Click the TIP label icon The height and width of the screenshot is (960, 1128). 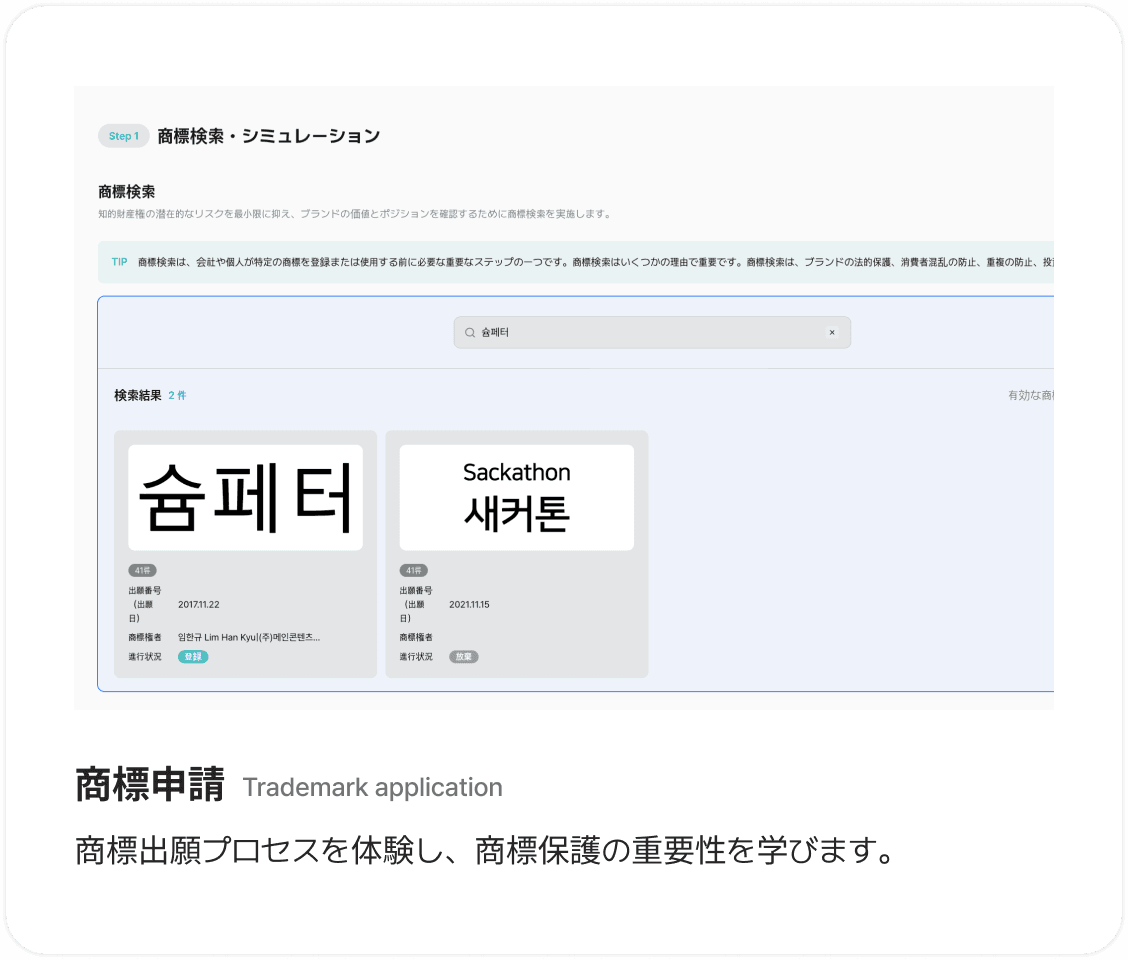[x=117, y=261]
